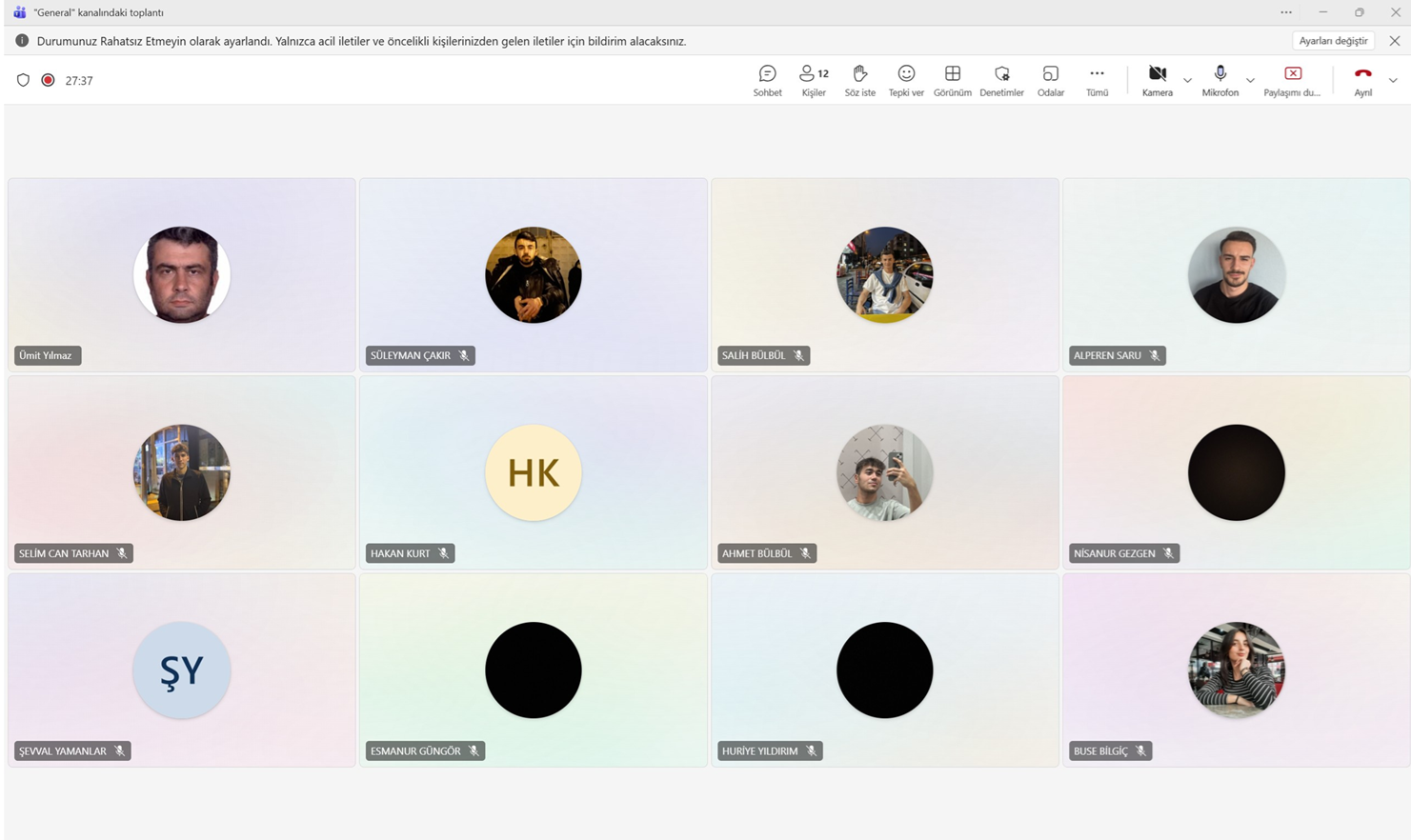Expand the Mikrofon options arrow
This screenshot has height=840, width=1411.
point(1250,81)
